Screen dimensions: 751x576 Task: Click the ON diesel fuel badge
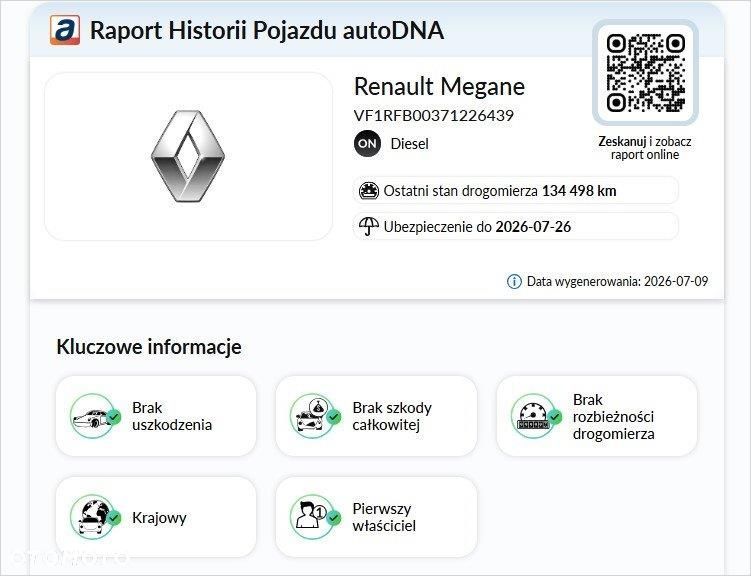367,144
